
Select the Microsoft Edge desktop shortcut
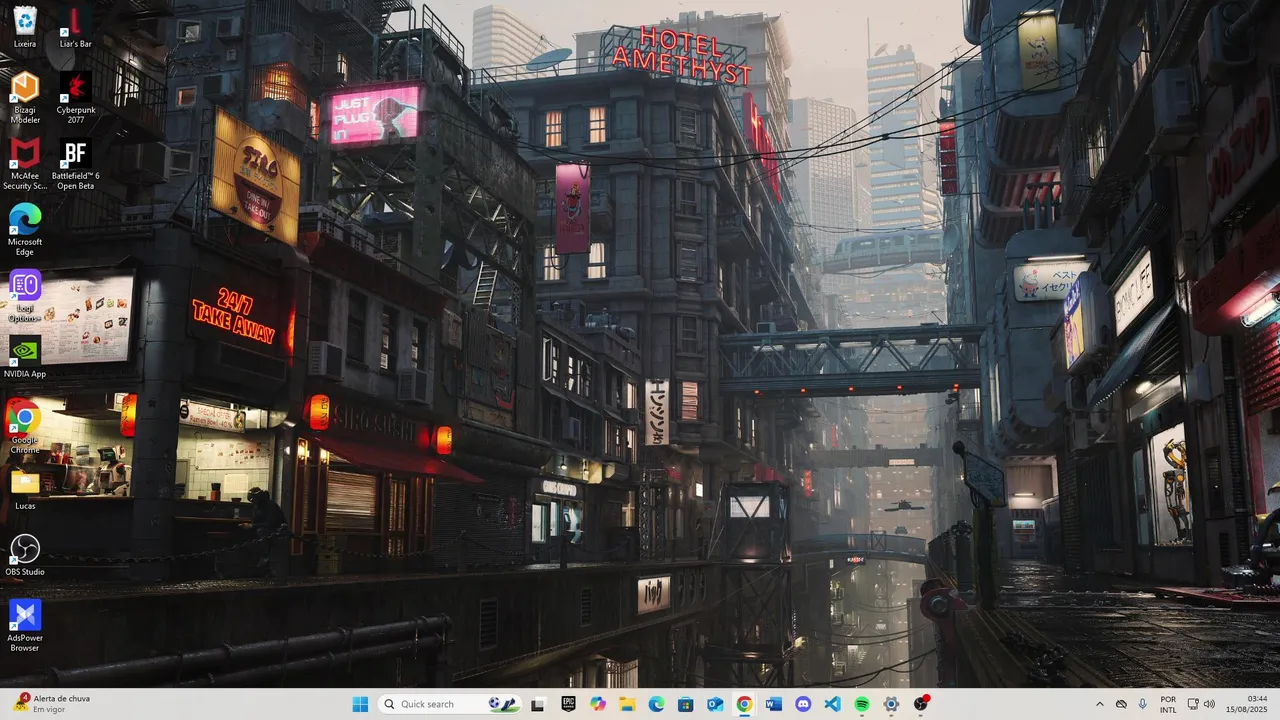(25, 230)
